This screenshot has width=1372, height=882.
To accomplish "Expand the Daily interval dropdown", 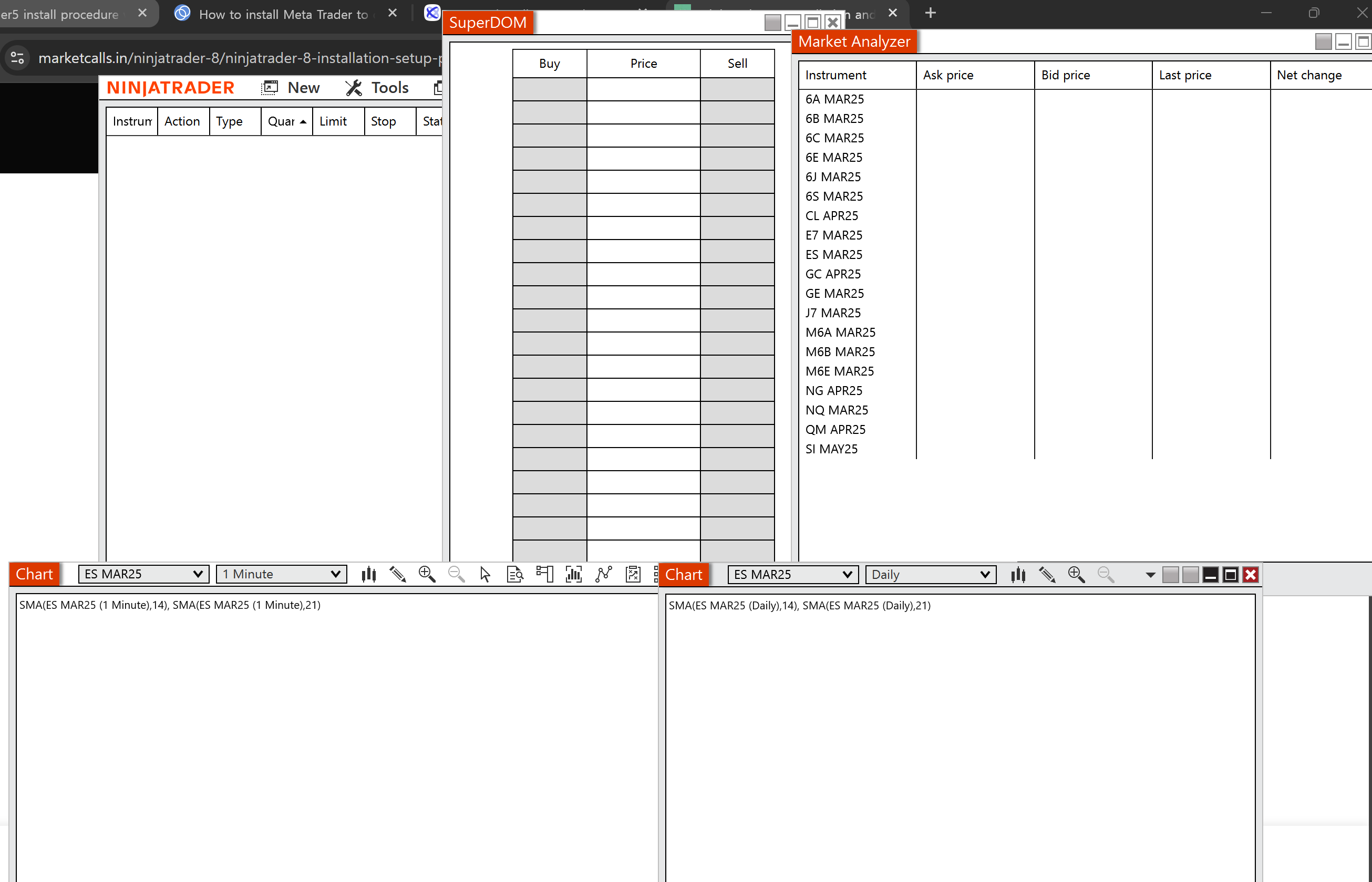I will 930,575.
